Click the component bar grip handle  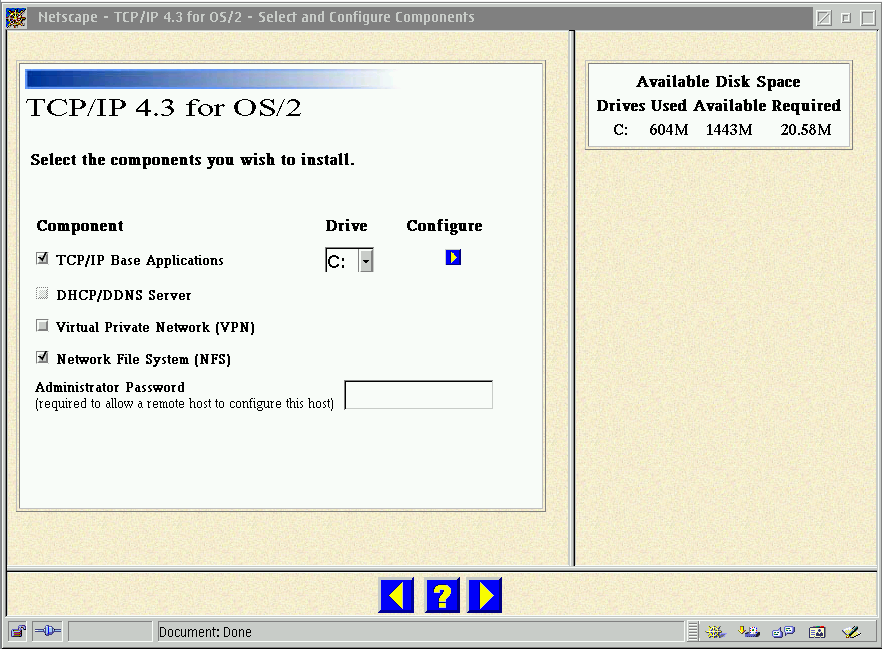coord(693,631)
